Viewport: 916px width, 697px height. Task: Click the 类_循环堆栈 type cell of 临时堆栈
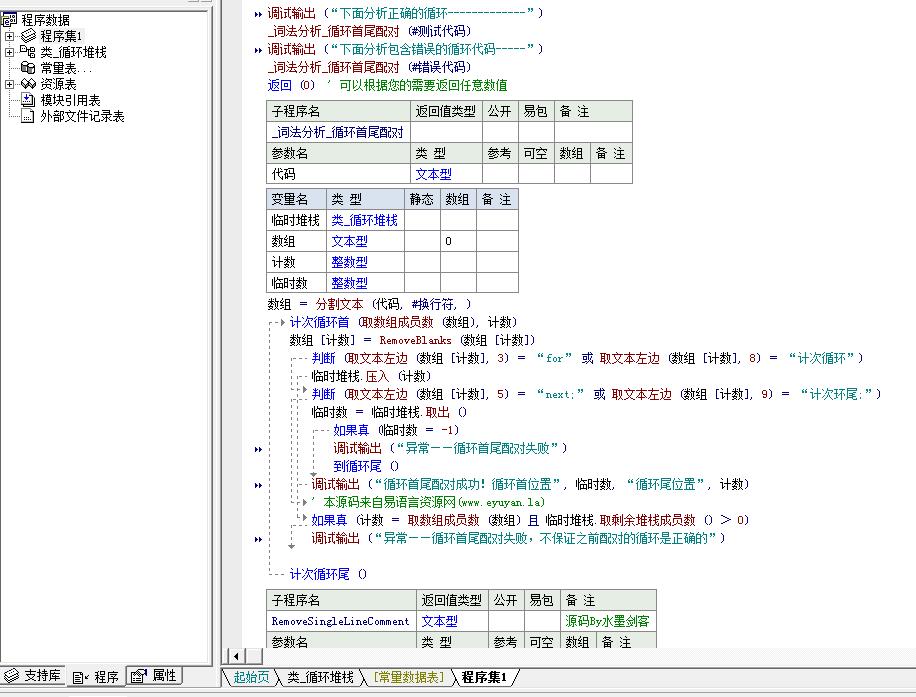pyautogui.click(x=365, y=220)
